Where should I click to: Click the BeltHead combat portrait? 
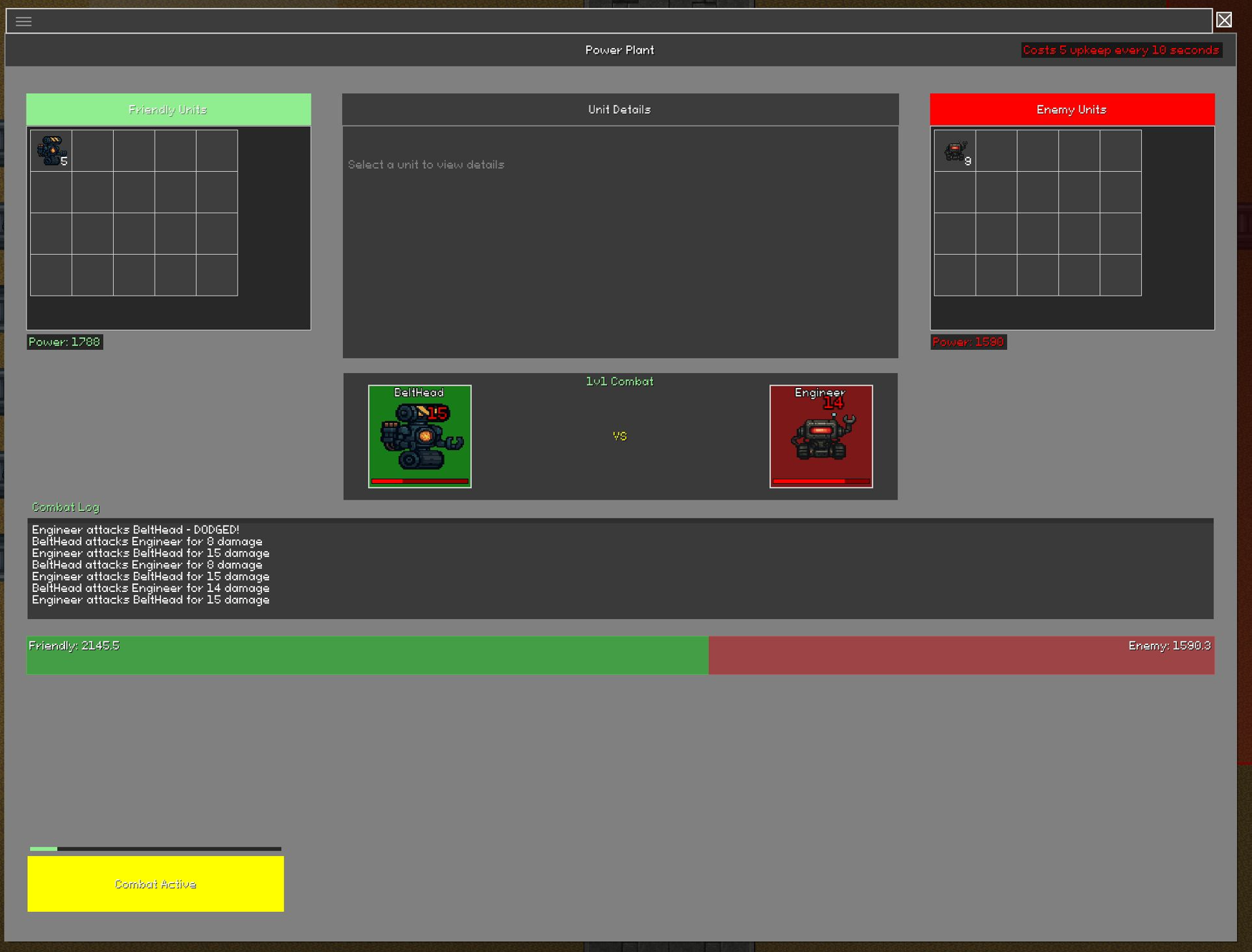tap(419, 436)
